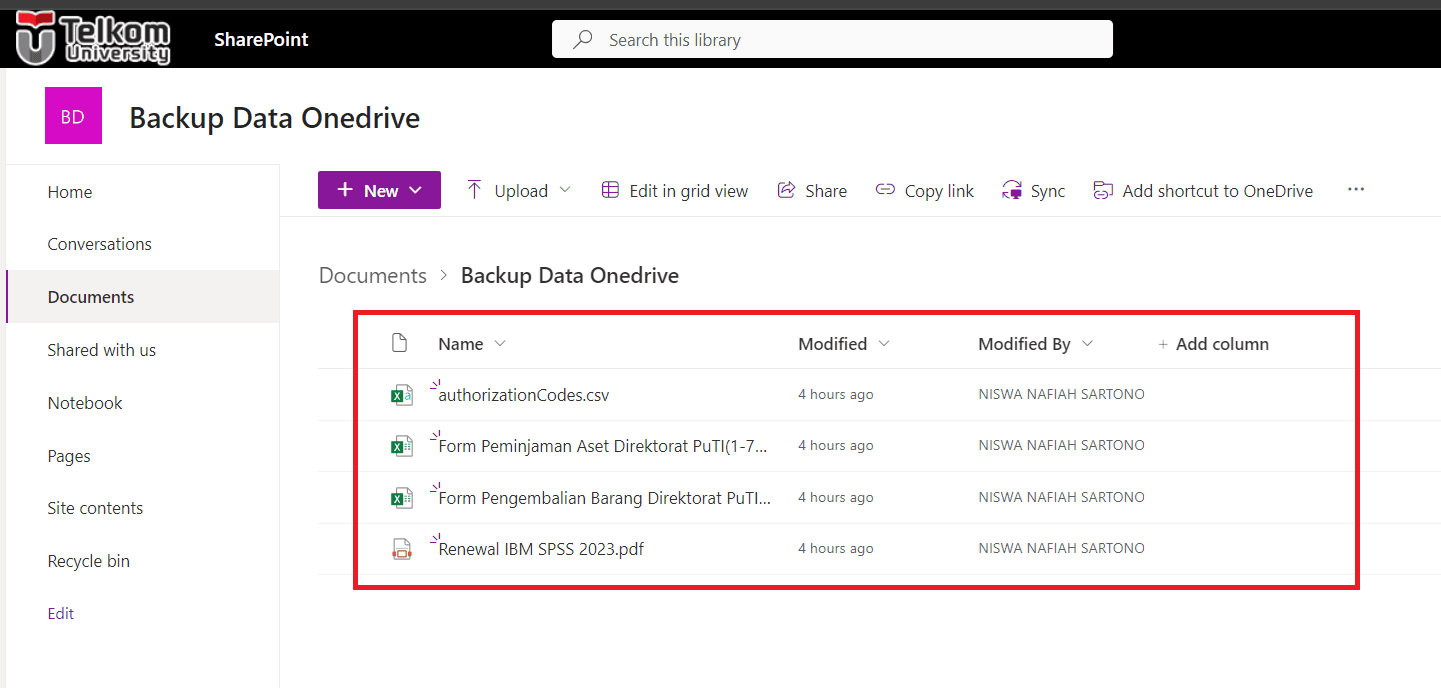This screenshot has width=1441, height=688.
Task: Expand the Upload dropdown chevron
Action: pyautogui.click(x=565, y=190)
